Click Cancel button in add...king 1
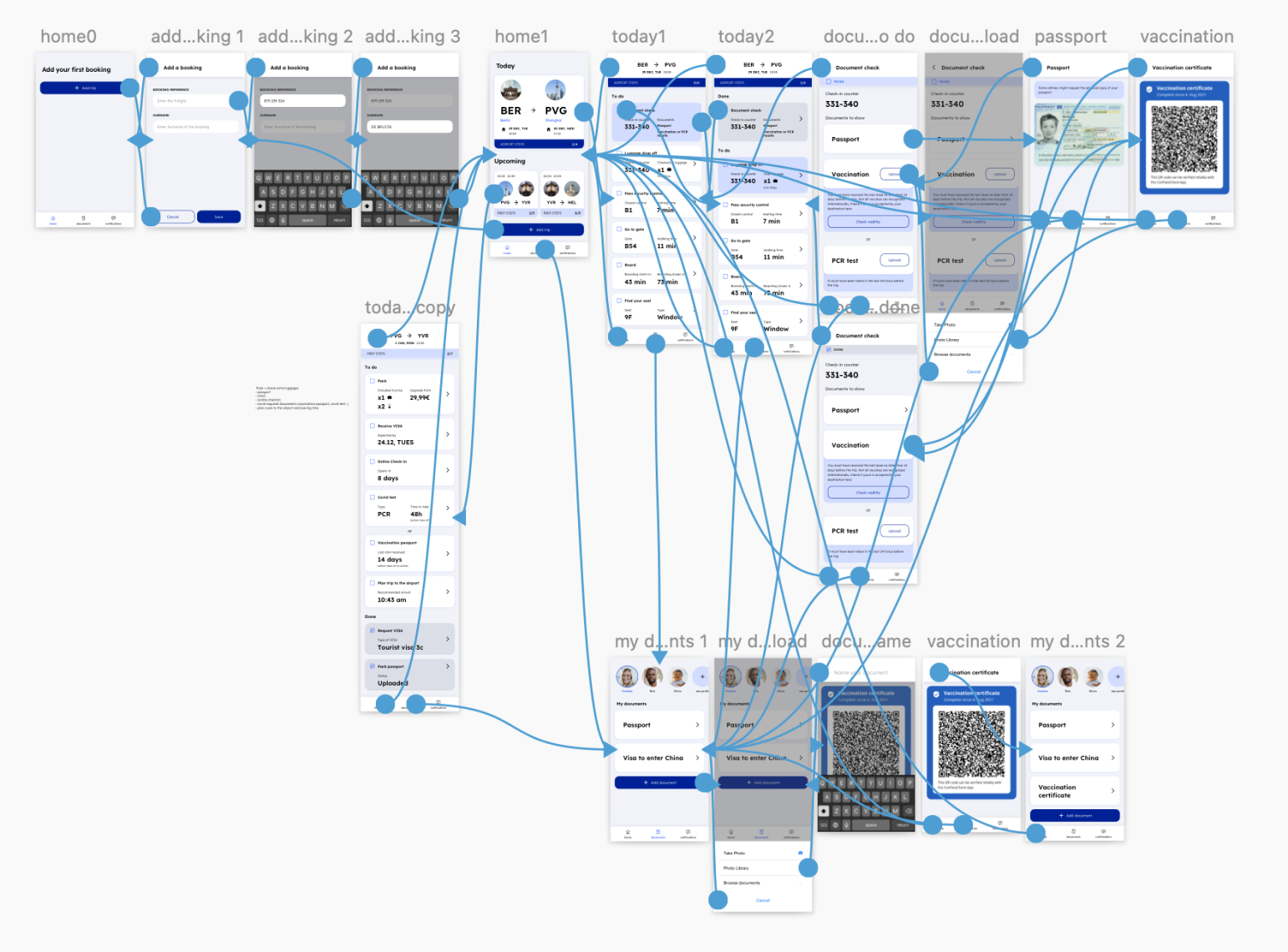Screen dimensions: 1288x952 [x=173, y=216]
